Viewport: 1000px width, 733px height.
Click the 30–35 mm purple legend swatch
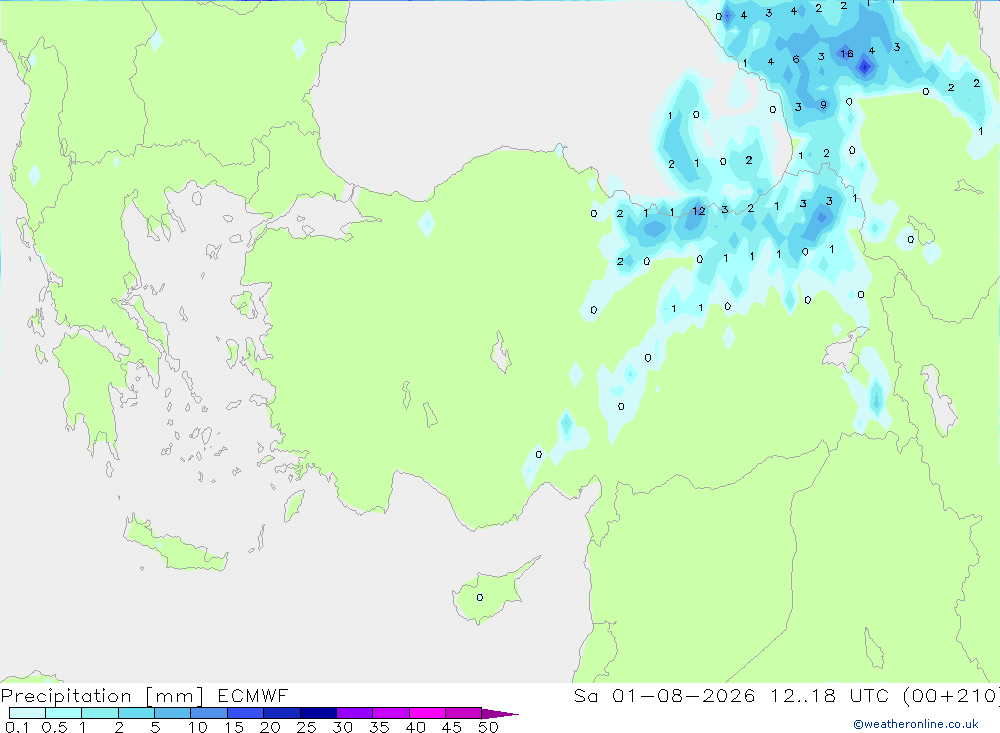pos(355,713)
